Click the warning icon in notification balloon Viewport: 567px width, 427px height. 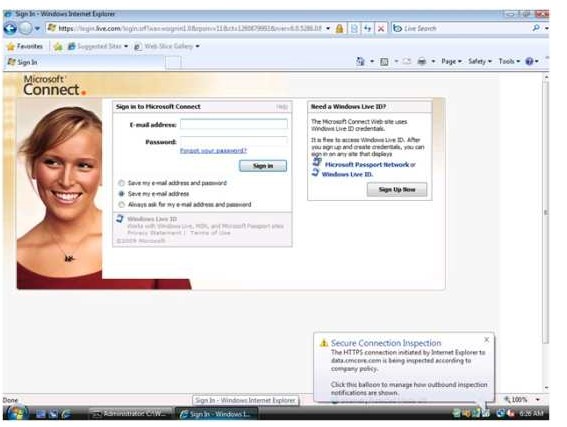click(x=324, y=343)
